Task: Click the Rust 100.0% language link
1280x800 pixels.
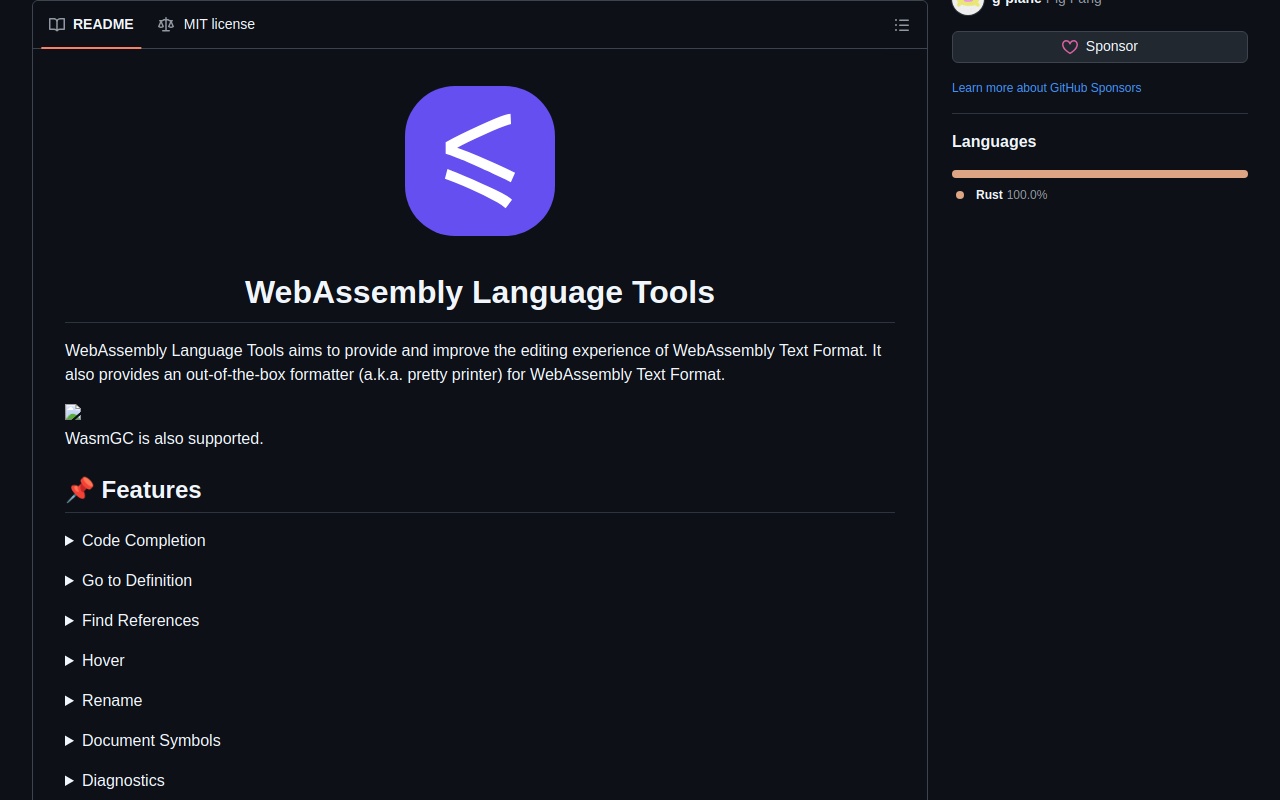Action: 1011,195
